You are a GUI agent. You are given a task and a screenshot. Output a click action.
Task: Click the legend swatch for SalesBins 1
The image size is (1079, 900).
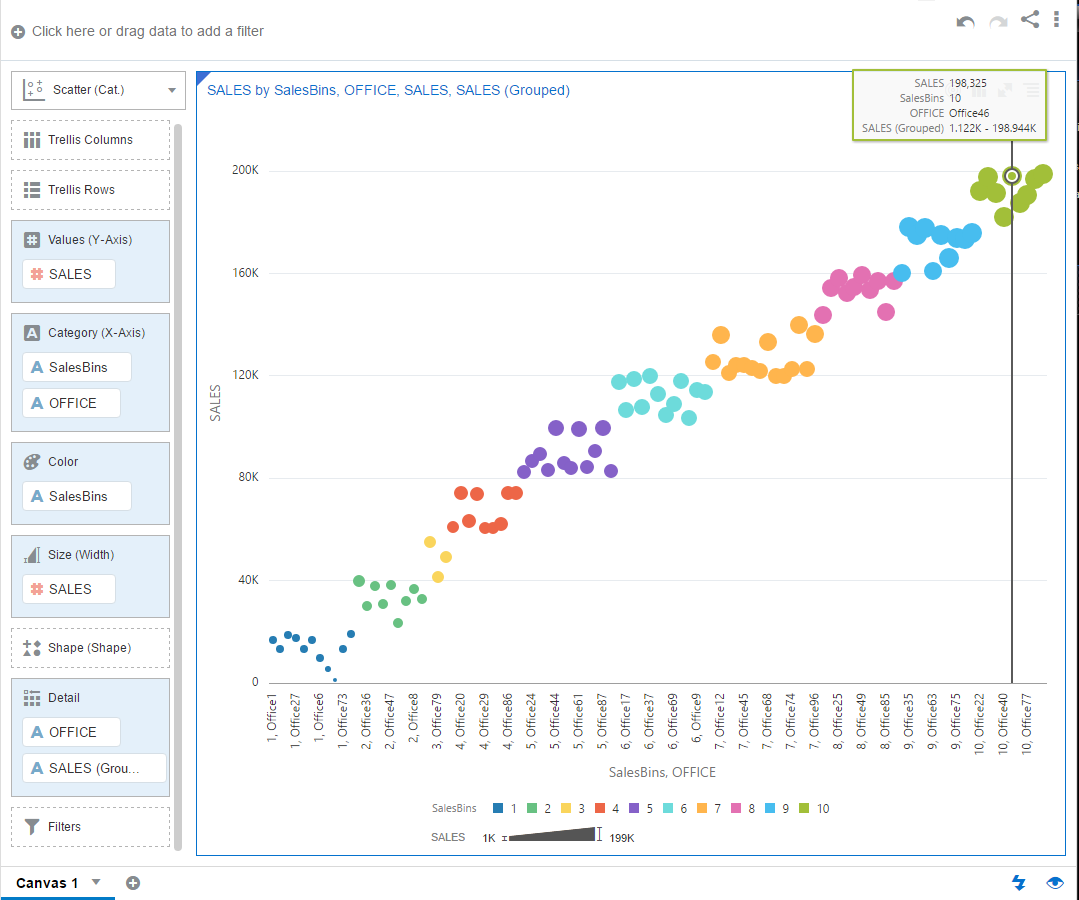[x=498, y=808]
